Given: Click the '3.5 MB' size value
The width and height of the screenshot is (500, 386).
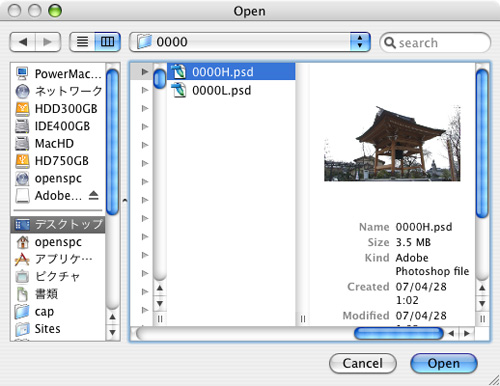Looking at the screenshot, I should click(x=413, y=242).
